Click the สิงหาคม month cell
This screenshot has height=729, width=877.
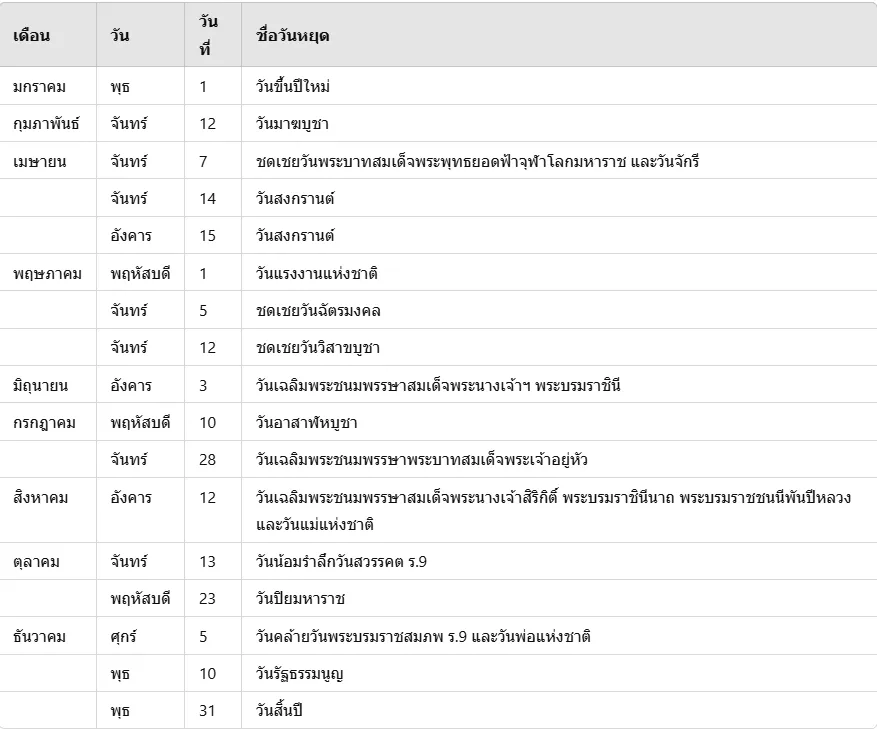41,498
